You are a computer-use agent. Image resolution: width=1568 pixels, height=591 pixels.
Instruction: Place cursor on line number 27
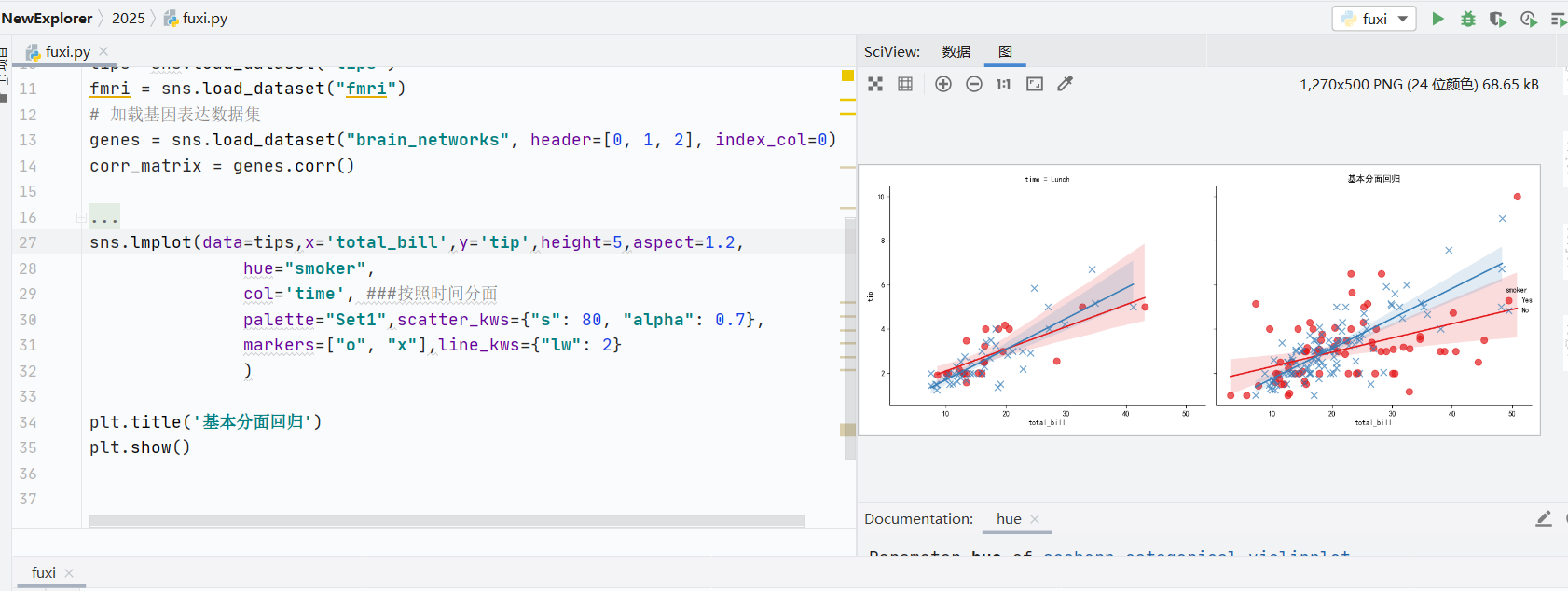pos(28,242)
